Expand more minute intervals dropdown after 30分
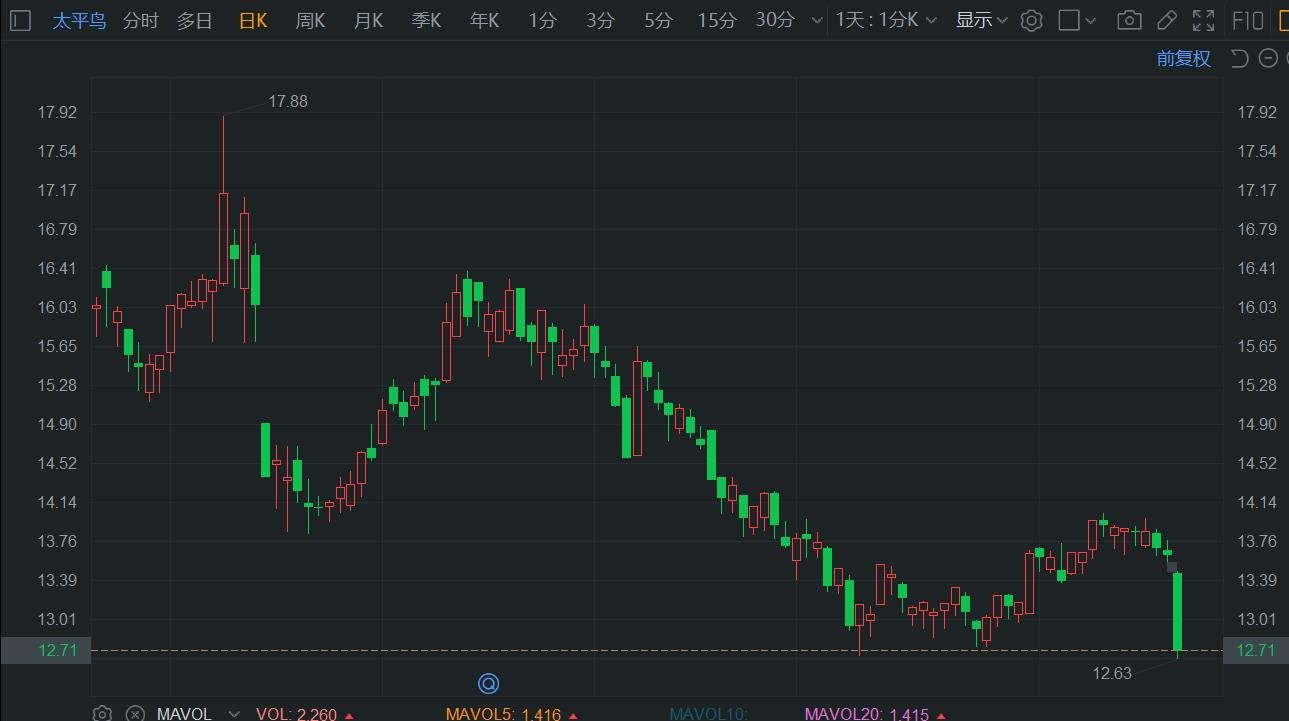 (817, 20)
